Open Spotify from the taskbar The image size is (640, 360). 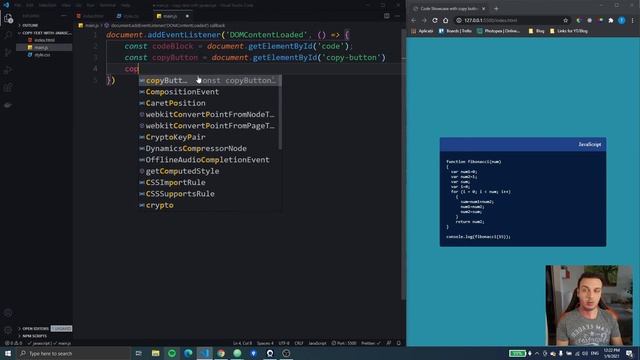pyautogui.click(x=172, y=353)
